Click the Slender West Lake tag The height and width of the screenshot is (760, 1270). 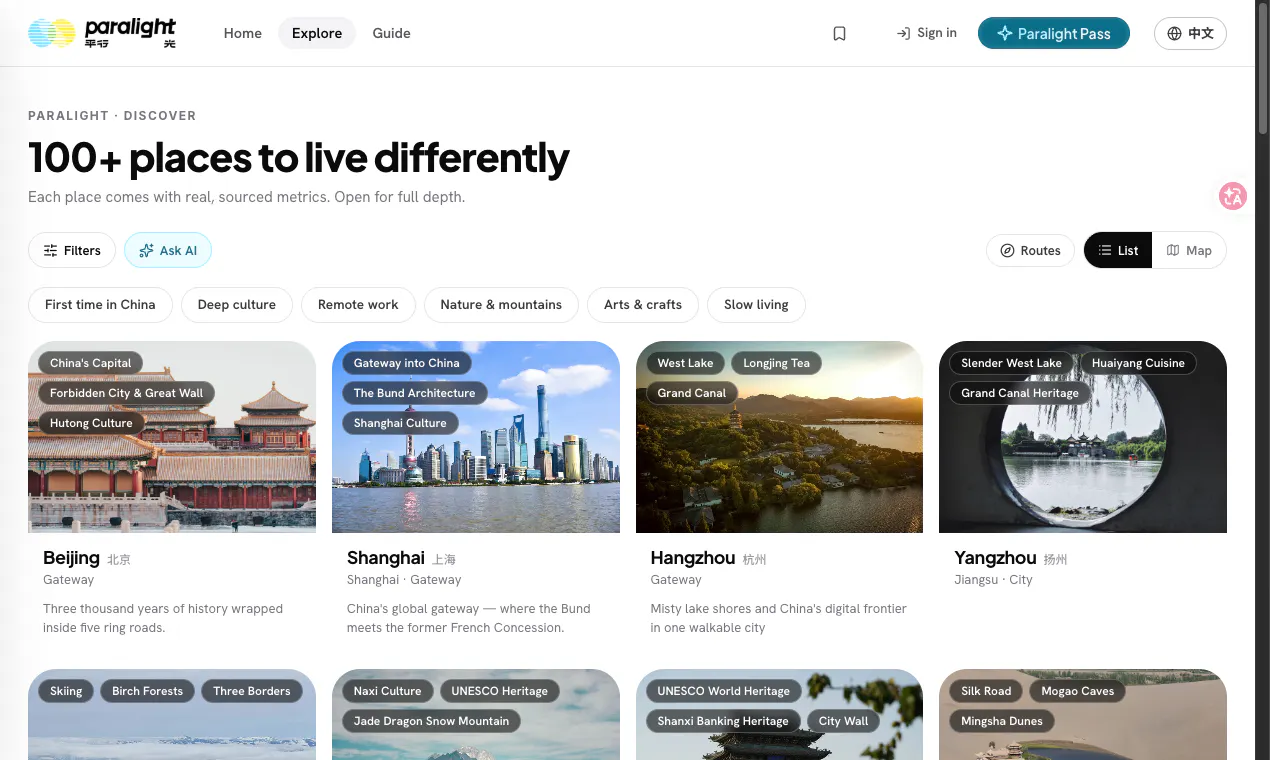coord(1012,363)
